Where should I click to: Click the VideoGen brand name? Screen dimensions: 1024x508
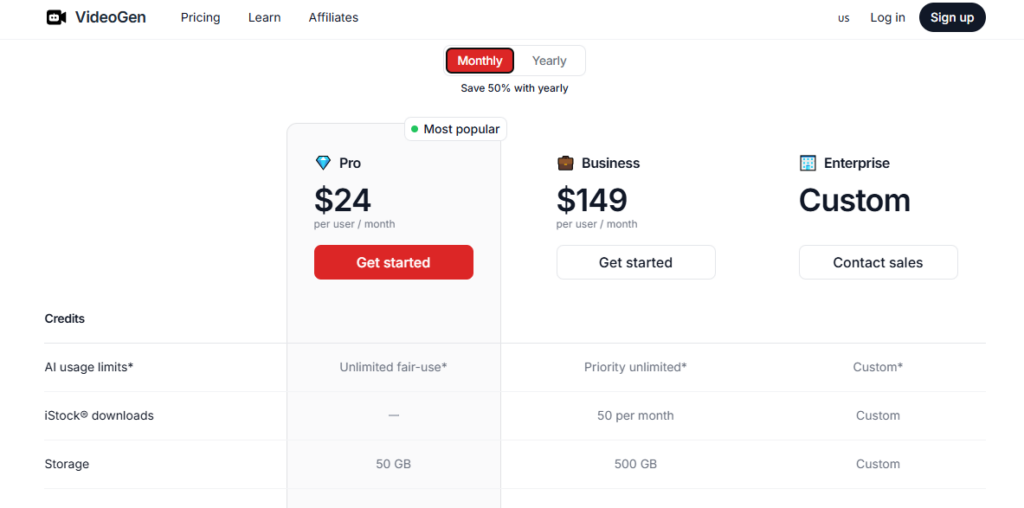[x=110, y=17]
